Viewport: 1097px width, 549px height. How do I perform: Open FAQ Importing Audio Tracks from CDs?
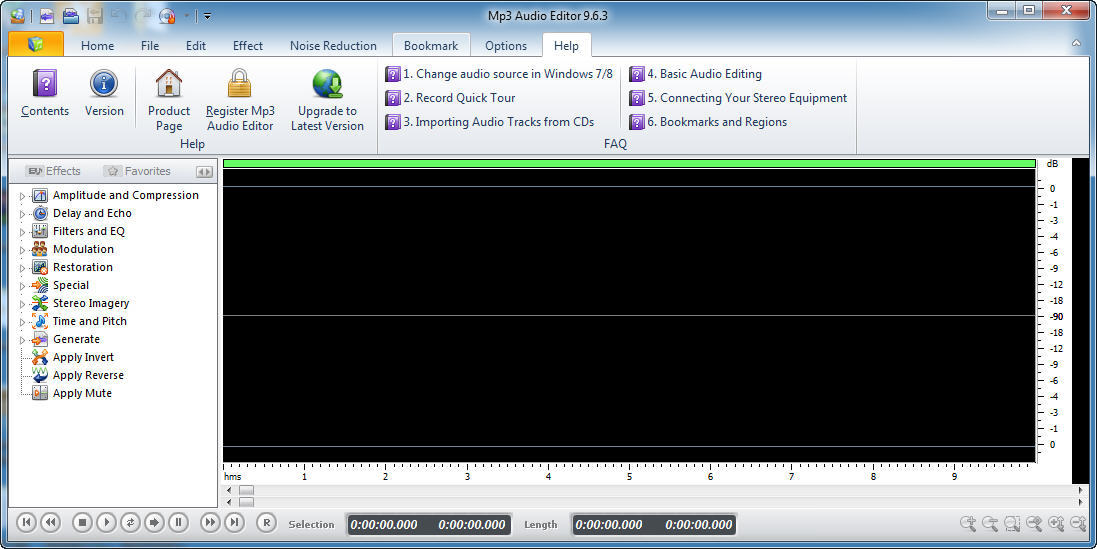(490, 122)
